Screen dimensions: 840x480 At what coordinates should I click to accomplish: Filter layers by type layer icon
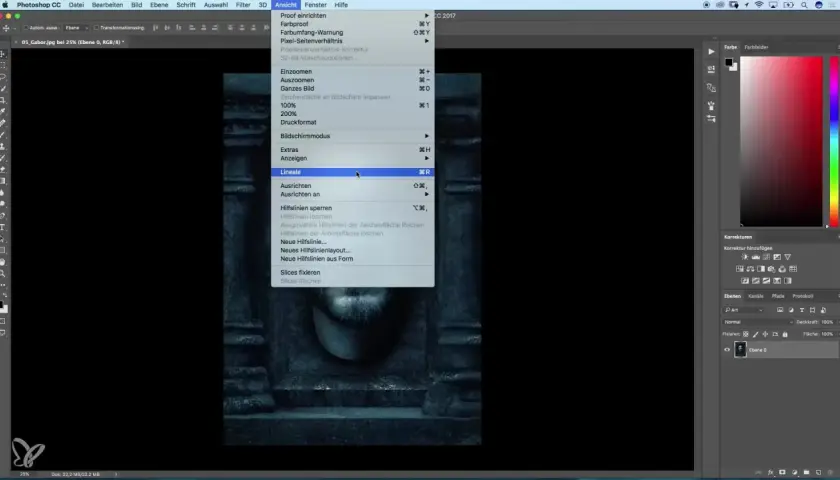point(802,310)
